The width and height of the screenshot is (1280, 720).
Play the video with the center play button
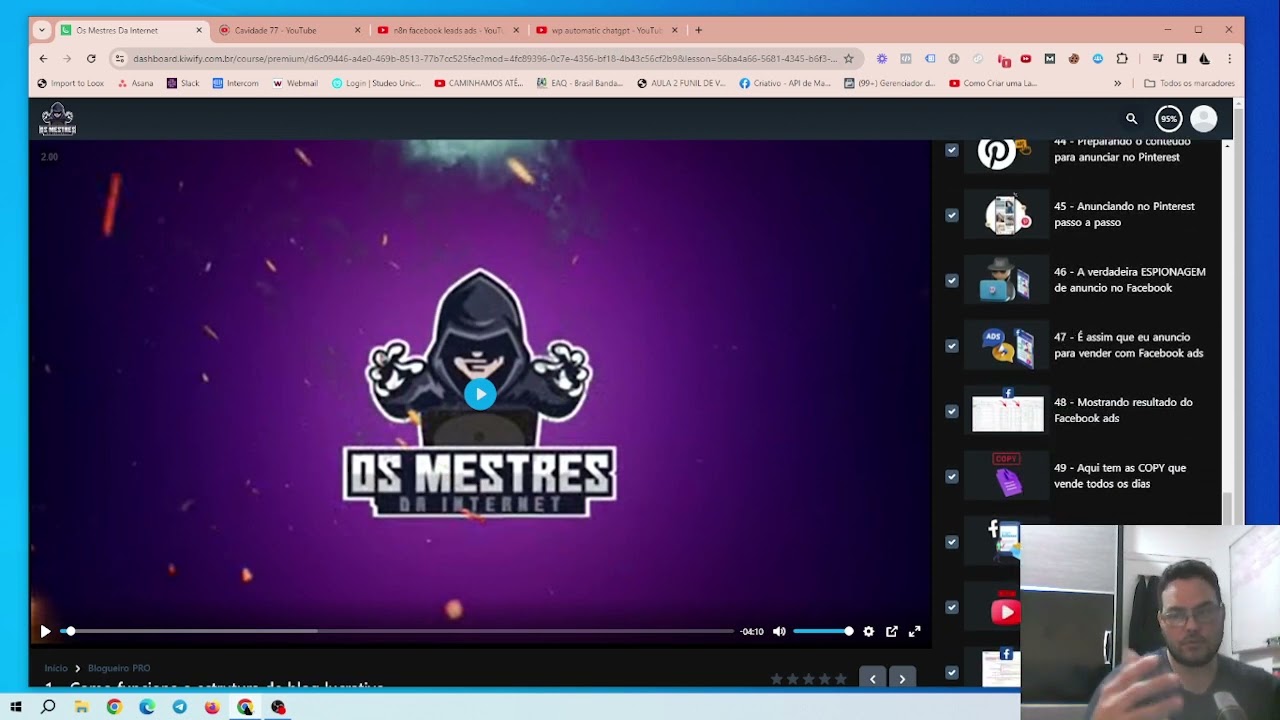click(x=480, y=394)
